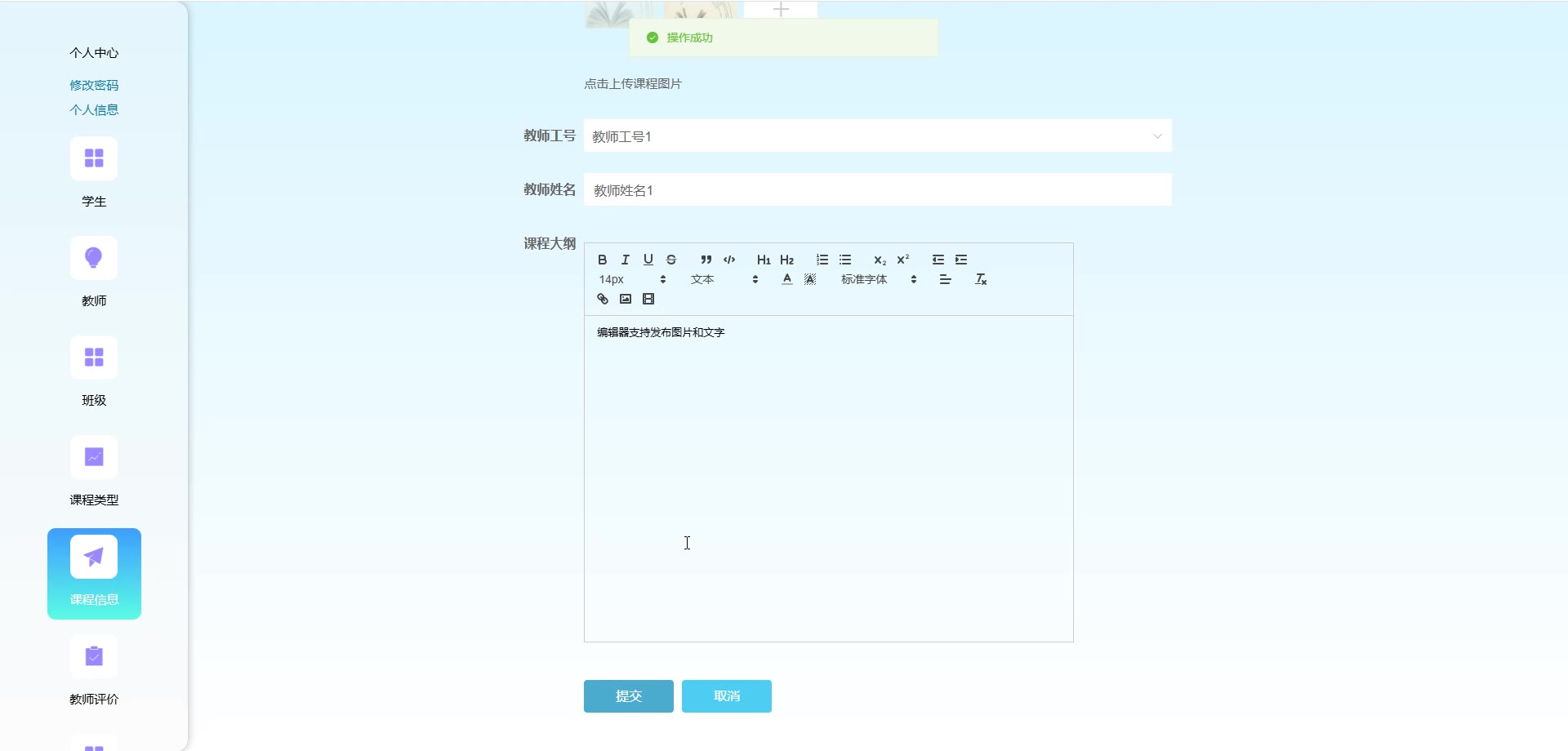Apply italic style to text
Viewport: 1568px width, 751px height.
point(626,260)
